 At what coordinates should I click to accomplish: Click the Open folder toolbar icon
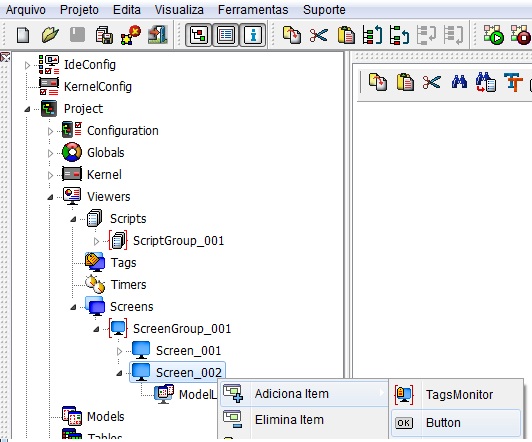coord(50,35)
